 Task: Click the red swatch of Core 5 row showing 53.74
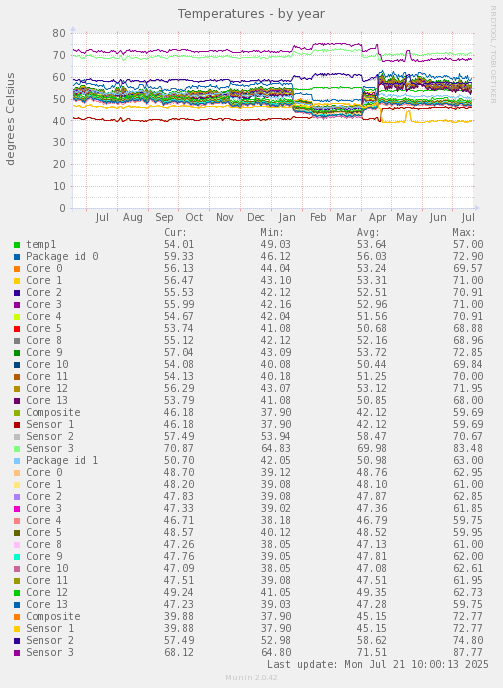(17, 329)
